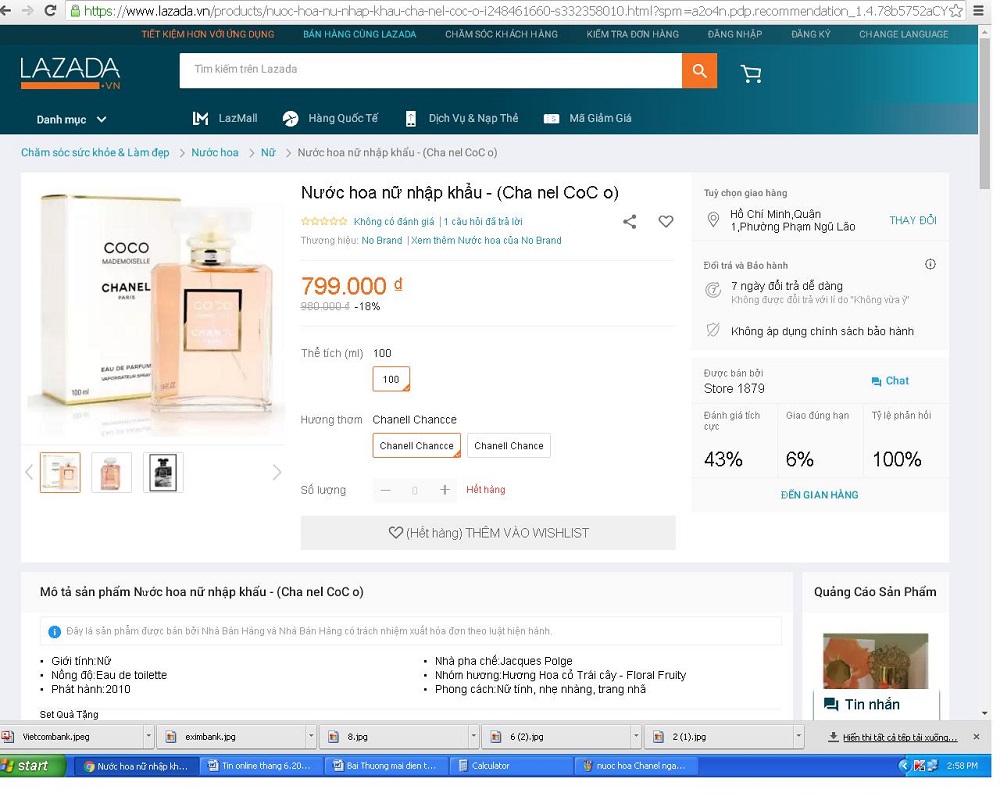The image size is (1000, 800).
Task: Open 8.jpg download options arrow
Action: click(473, 736)
